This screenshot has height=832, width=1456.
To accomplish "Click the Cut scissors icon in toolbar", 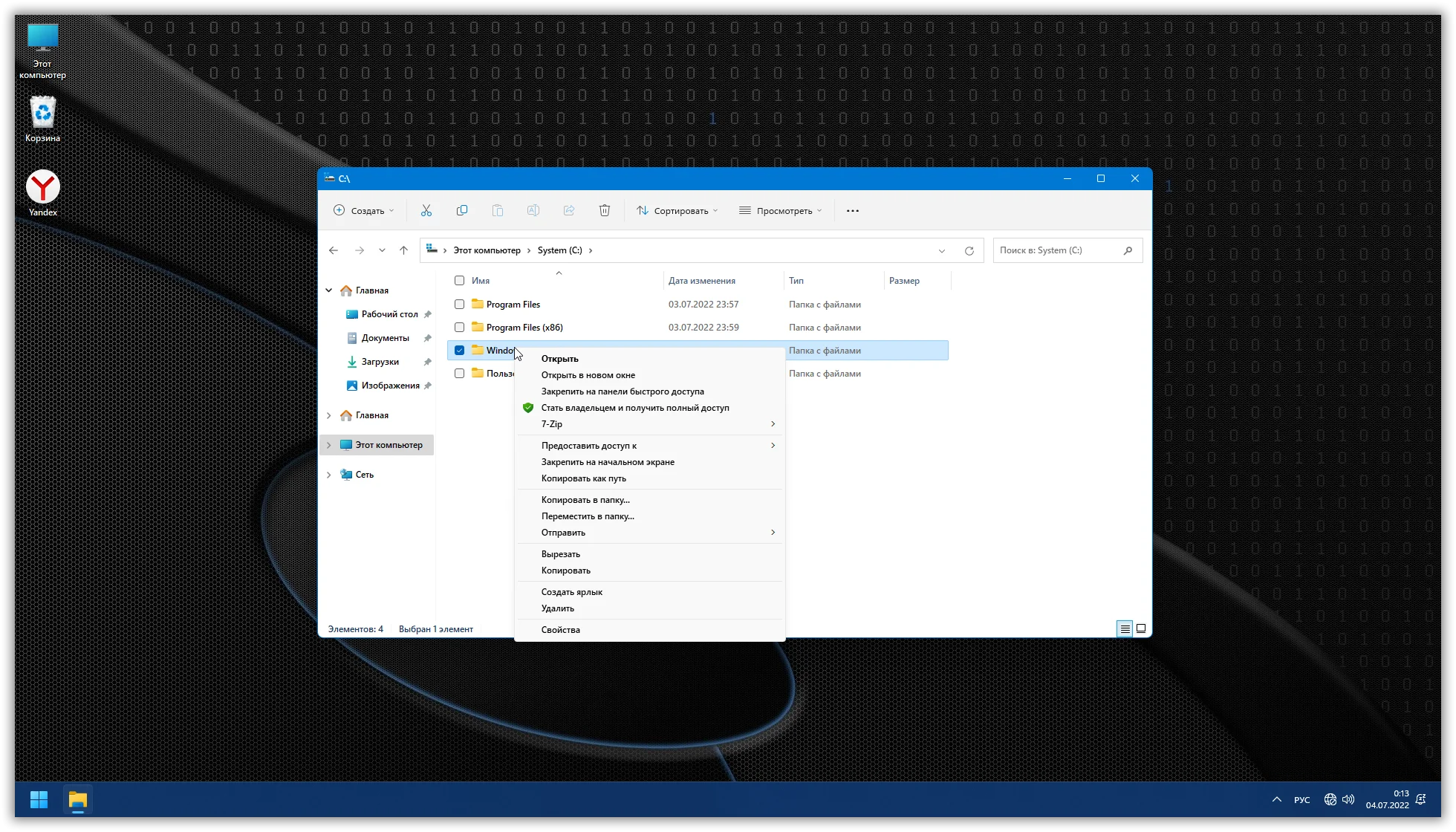I will pyautogui.click(x=426, y=211).
